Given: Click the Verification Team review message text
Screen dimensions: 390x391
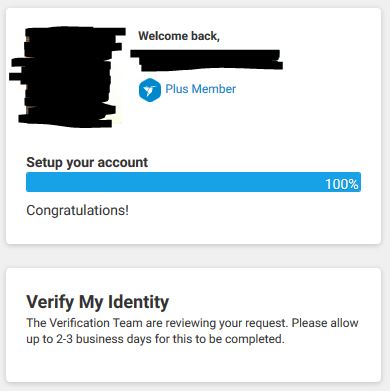Looking at the screenshot, I should click(192, 331).
